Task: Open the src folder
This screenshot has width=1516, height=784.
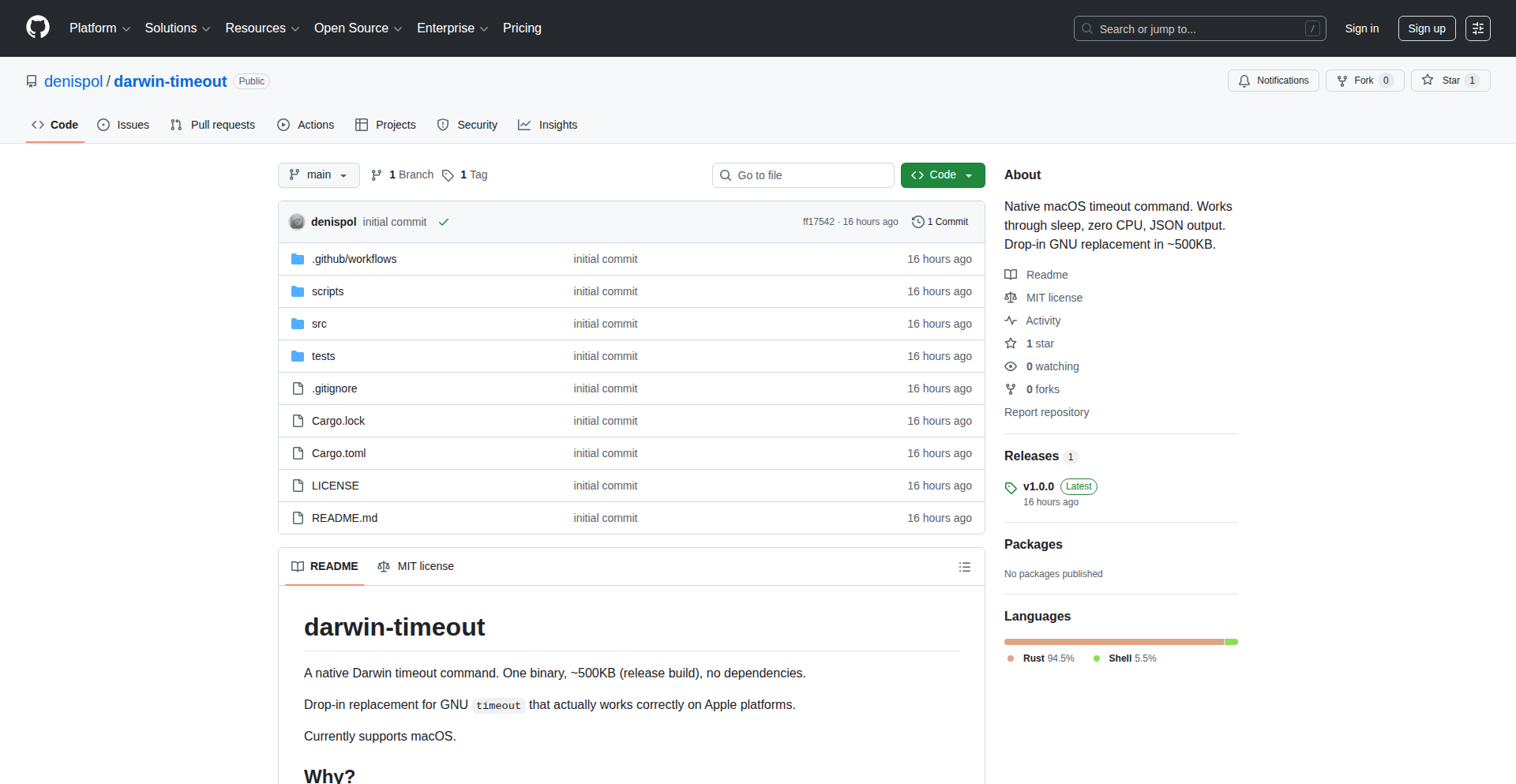Action: [319, 324]
